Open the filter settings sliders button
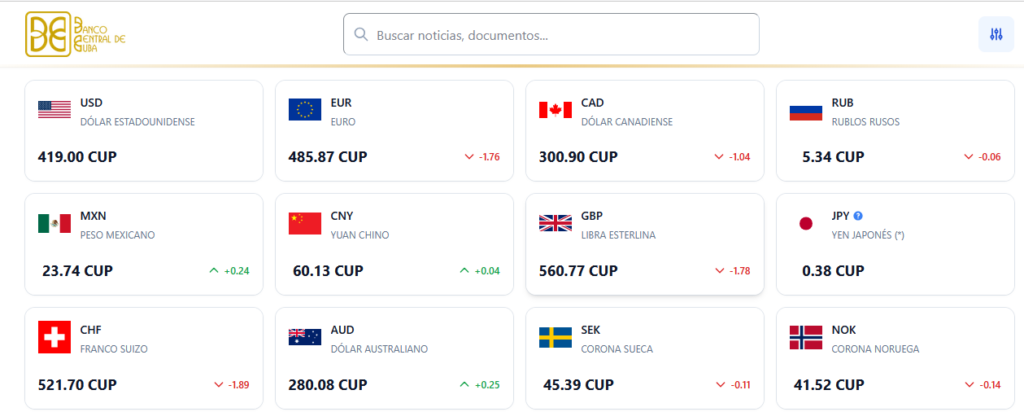1024x412 pixels. tap(995, 35)
